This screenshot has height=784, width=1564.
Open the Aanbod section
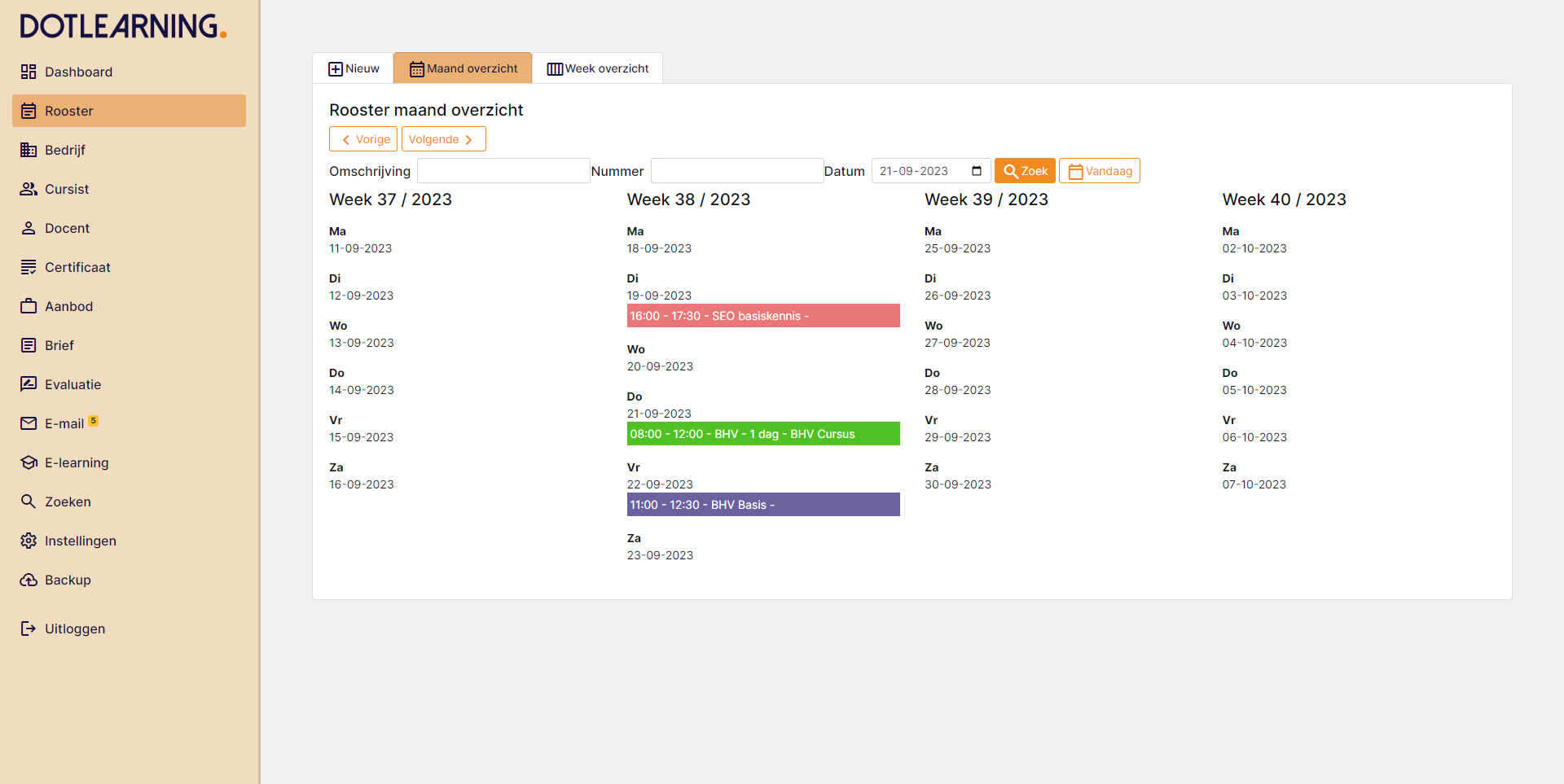click(x=69, y=306)
